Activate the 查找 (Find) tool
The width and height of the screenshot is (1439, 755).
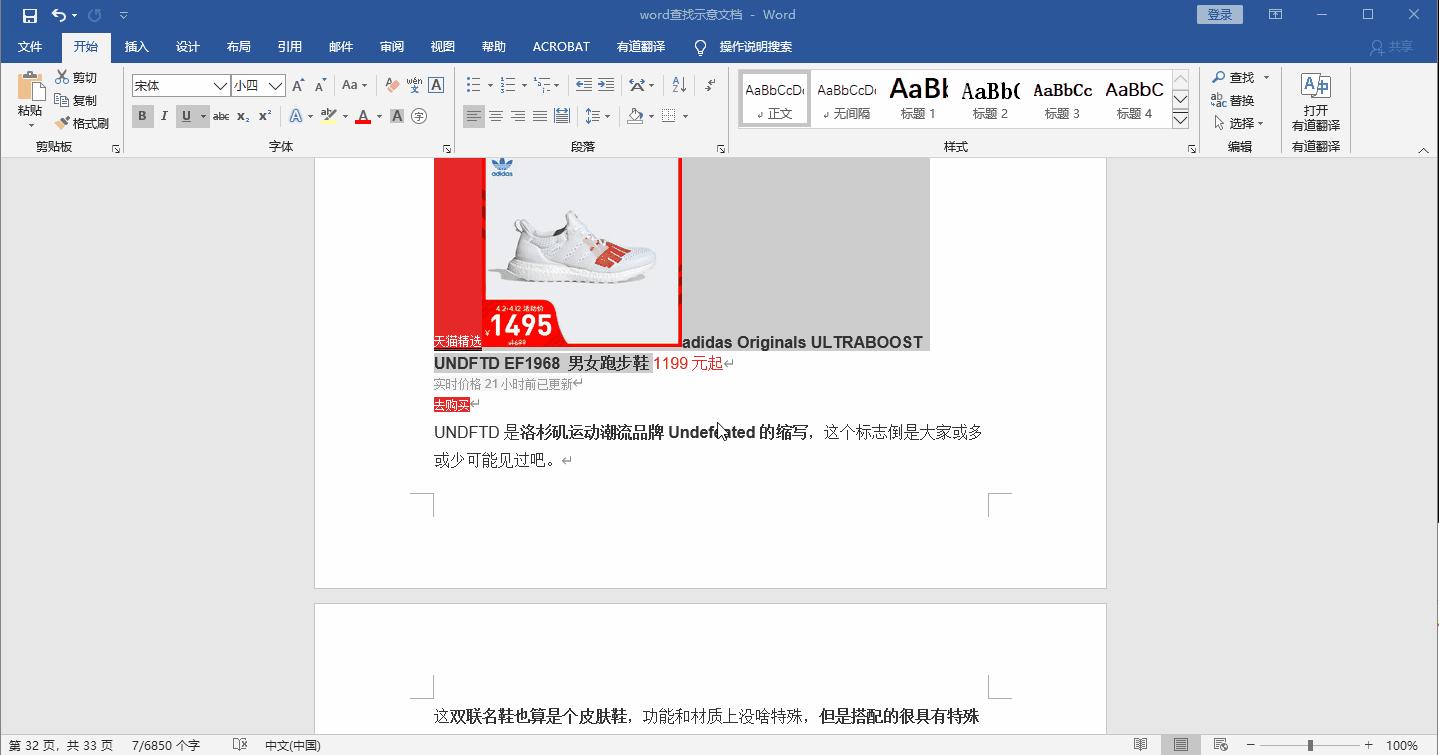[x=1237, y=77]
